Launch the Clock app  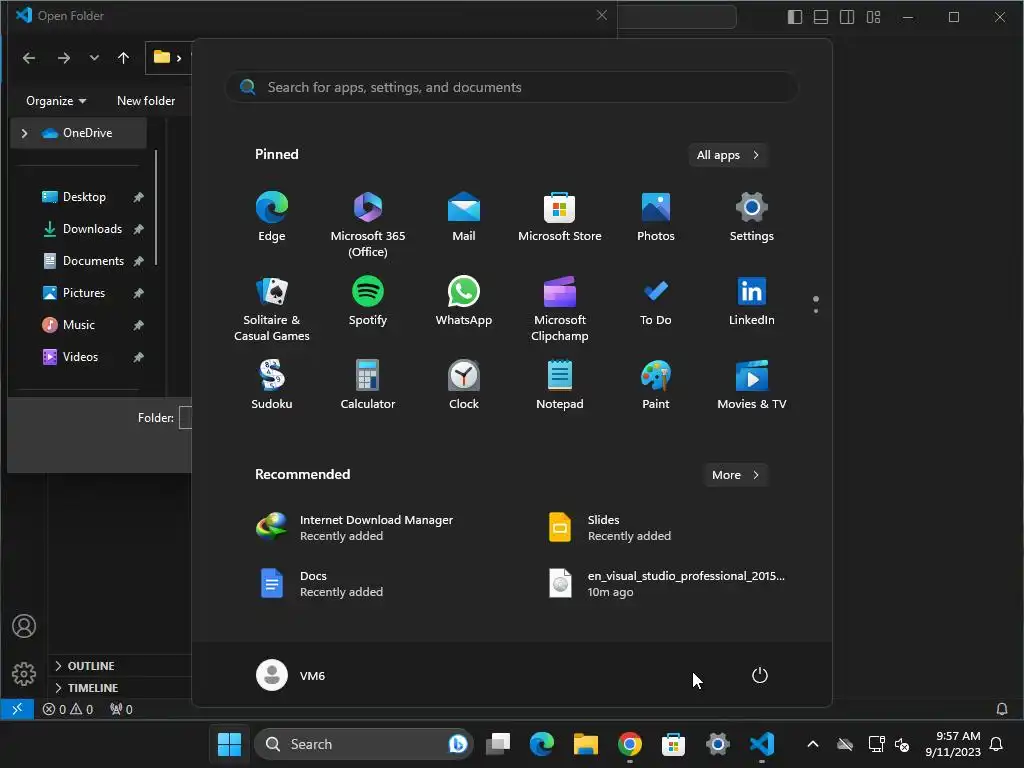(464, 385)
